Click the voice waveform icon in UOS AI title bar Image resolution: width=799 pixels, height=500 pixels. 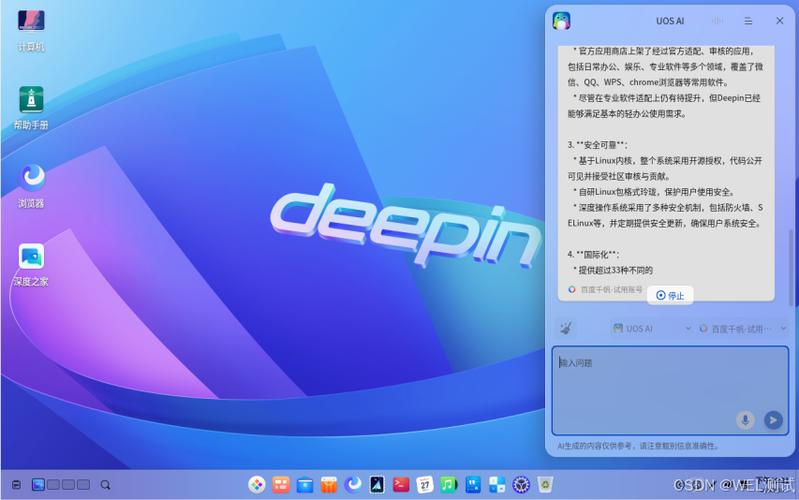[717, 21]
